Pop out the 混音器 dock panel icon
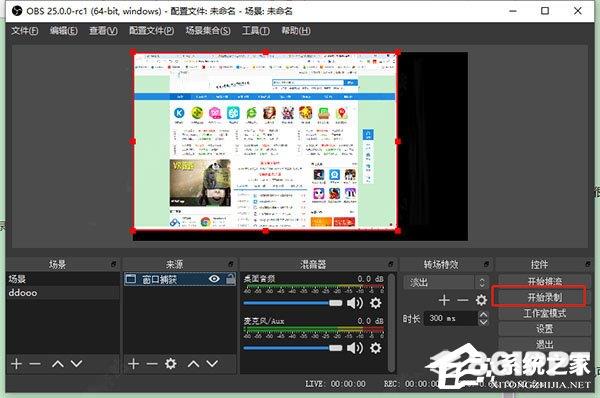The width and height of the screenshot is (600, 398). (391, 264)
